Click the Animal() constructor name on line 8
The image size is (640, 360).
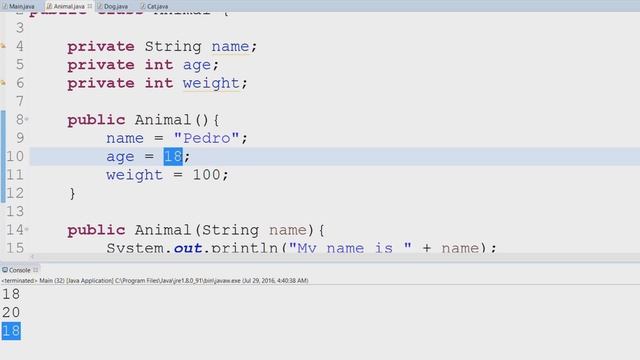[163, 120]
